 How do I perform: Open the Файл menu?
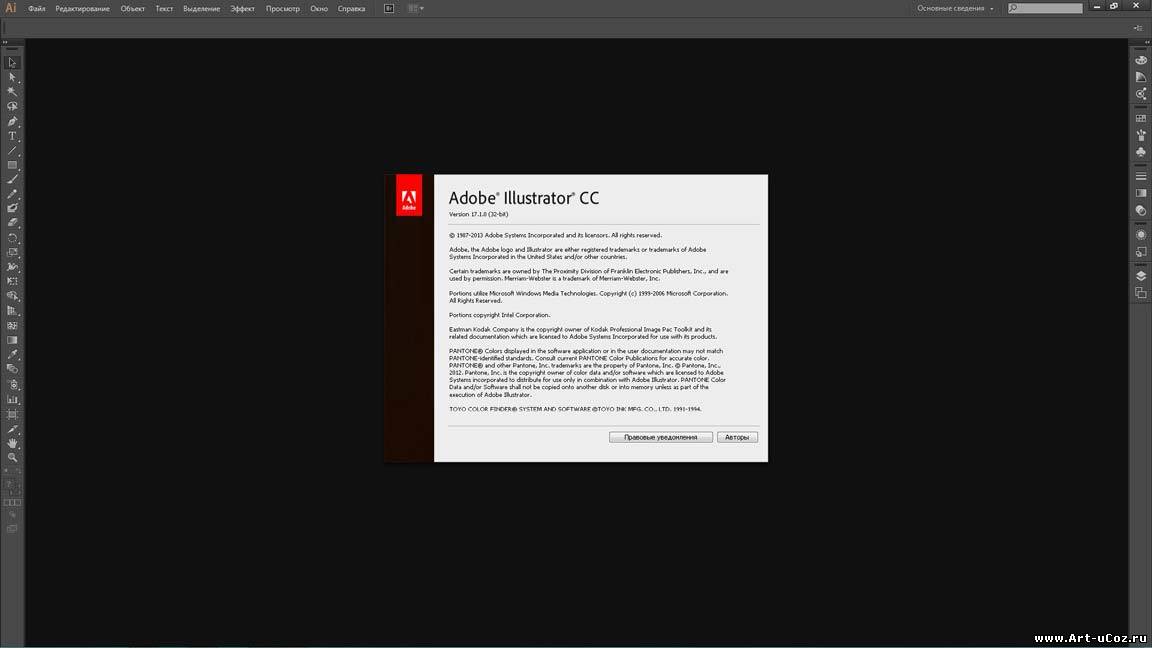coord(37,9)
